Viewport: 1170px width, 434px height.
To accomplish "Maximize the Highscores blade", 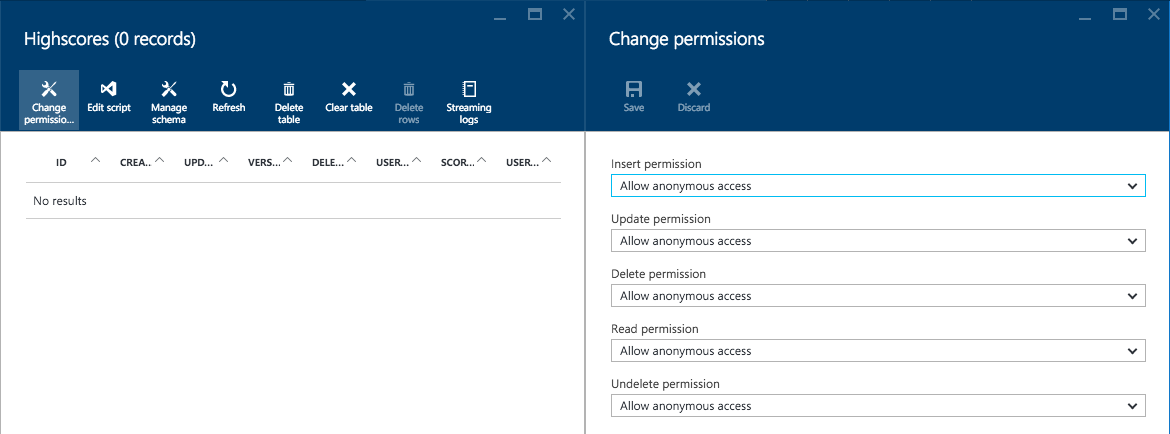I will [x=534, y=14].
